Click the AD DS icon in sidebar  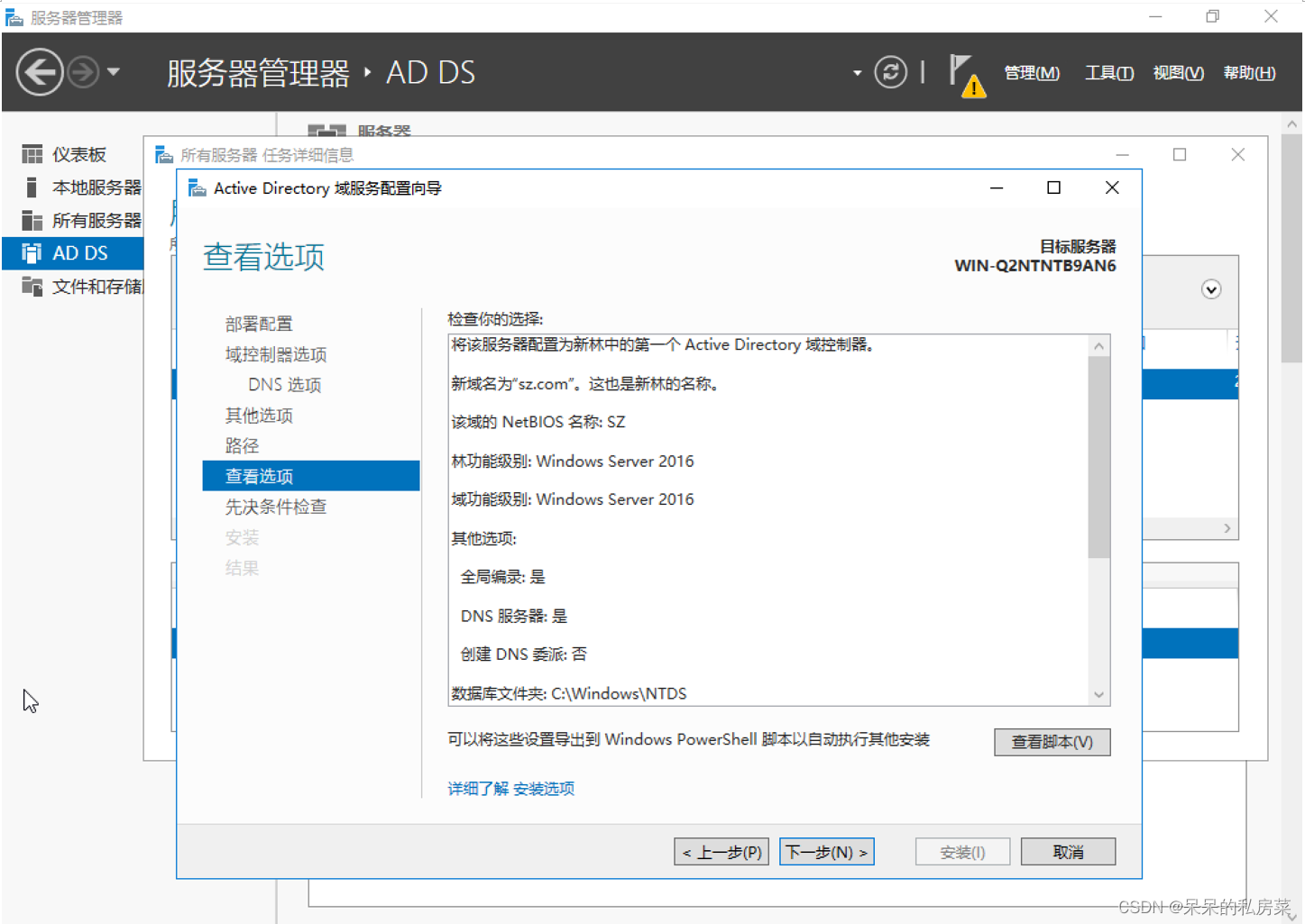coord(32,253)
